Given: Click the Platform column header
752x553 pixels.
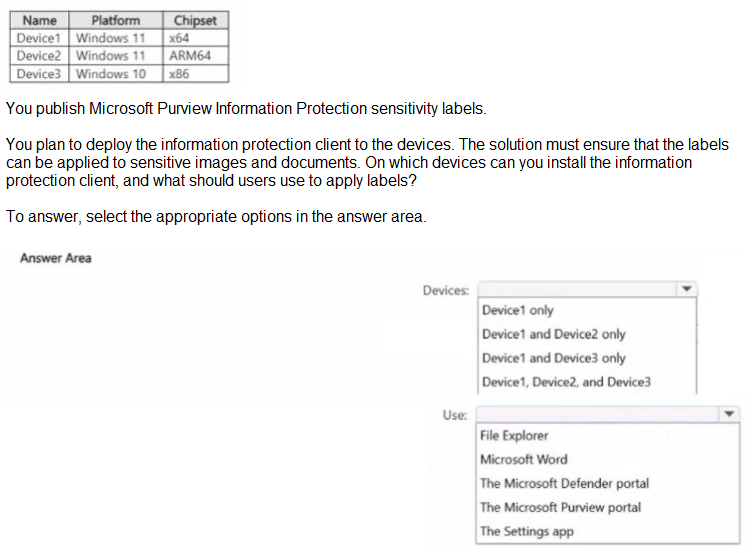Looking at the screenshot, I should (115, 20).
